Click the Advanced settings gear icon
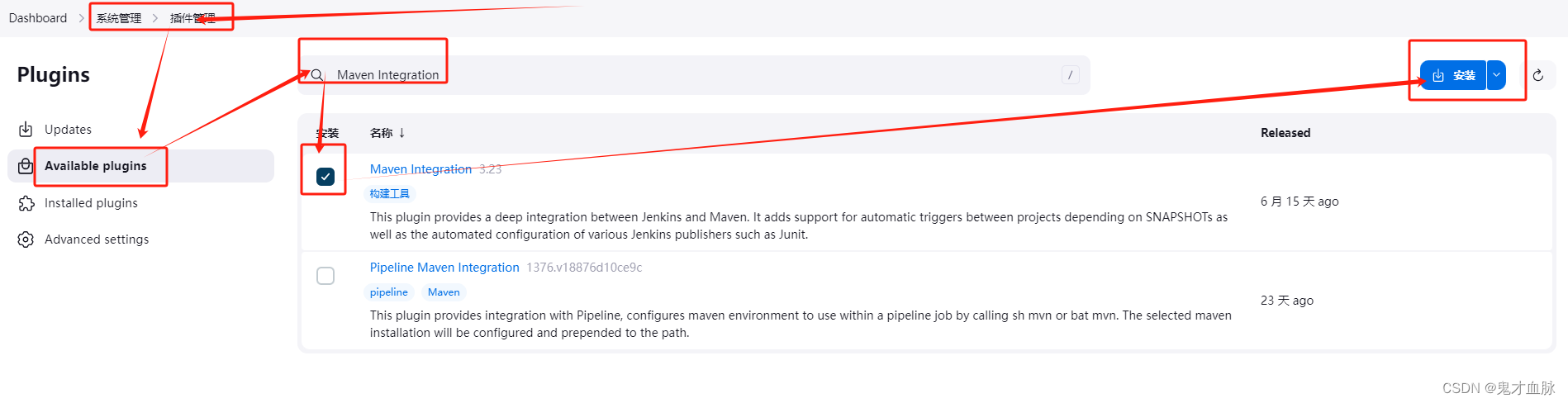1568x403 pixels. pyautogui.click(x=26, y=239)
